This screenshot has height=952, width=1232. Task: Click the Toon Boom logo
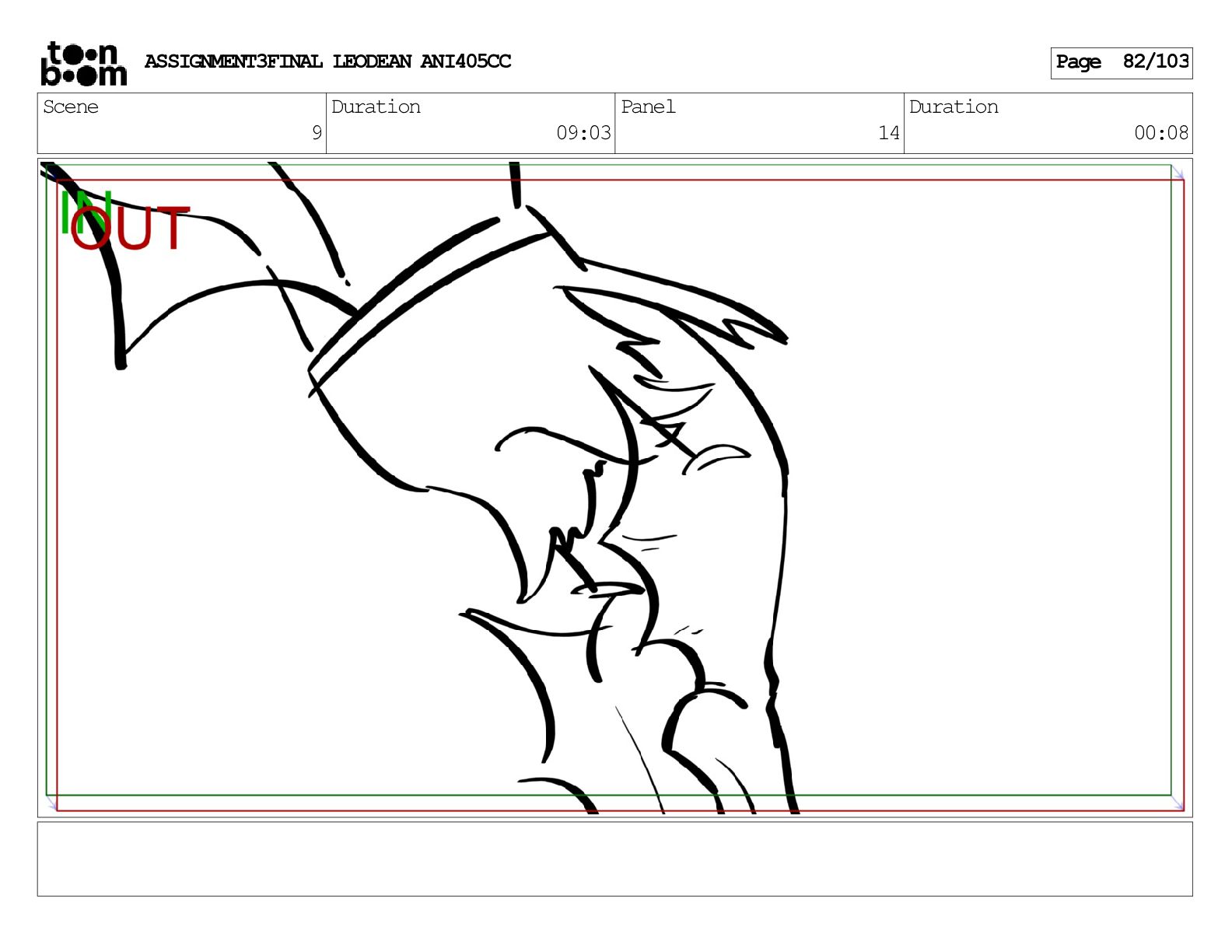point(83,63)
